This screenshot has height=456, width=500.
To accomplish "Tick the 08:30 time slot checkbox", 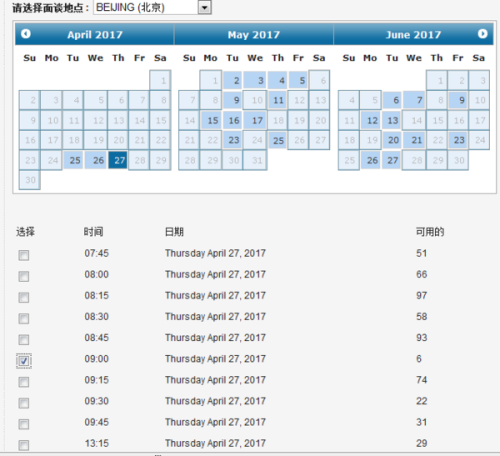I will pos(24,319).
